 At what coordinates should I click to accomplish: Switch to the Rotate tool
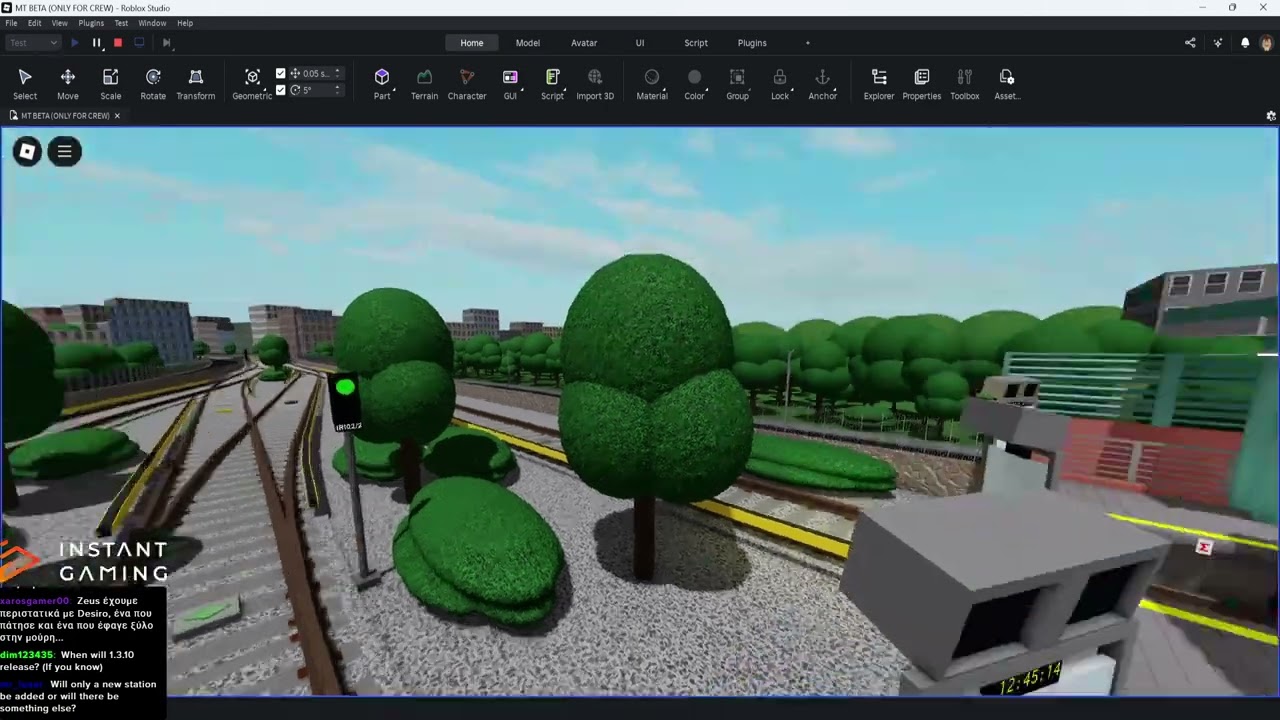153,84
